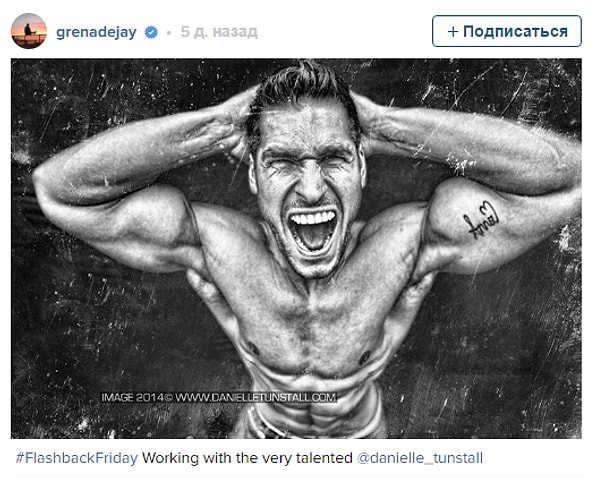
Task: Click the man's shouting open mouth
Action: point(313,231)
